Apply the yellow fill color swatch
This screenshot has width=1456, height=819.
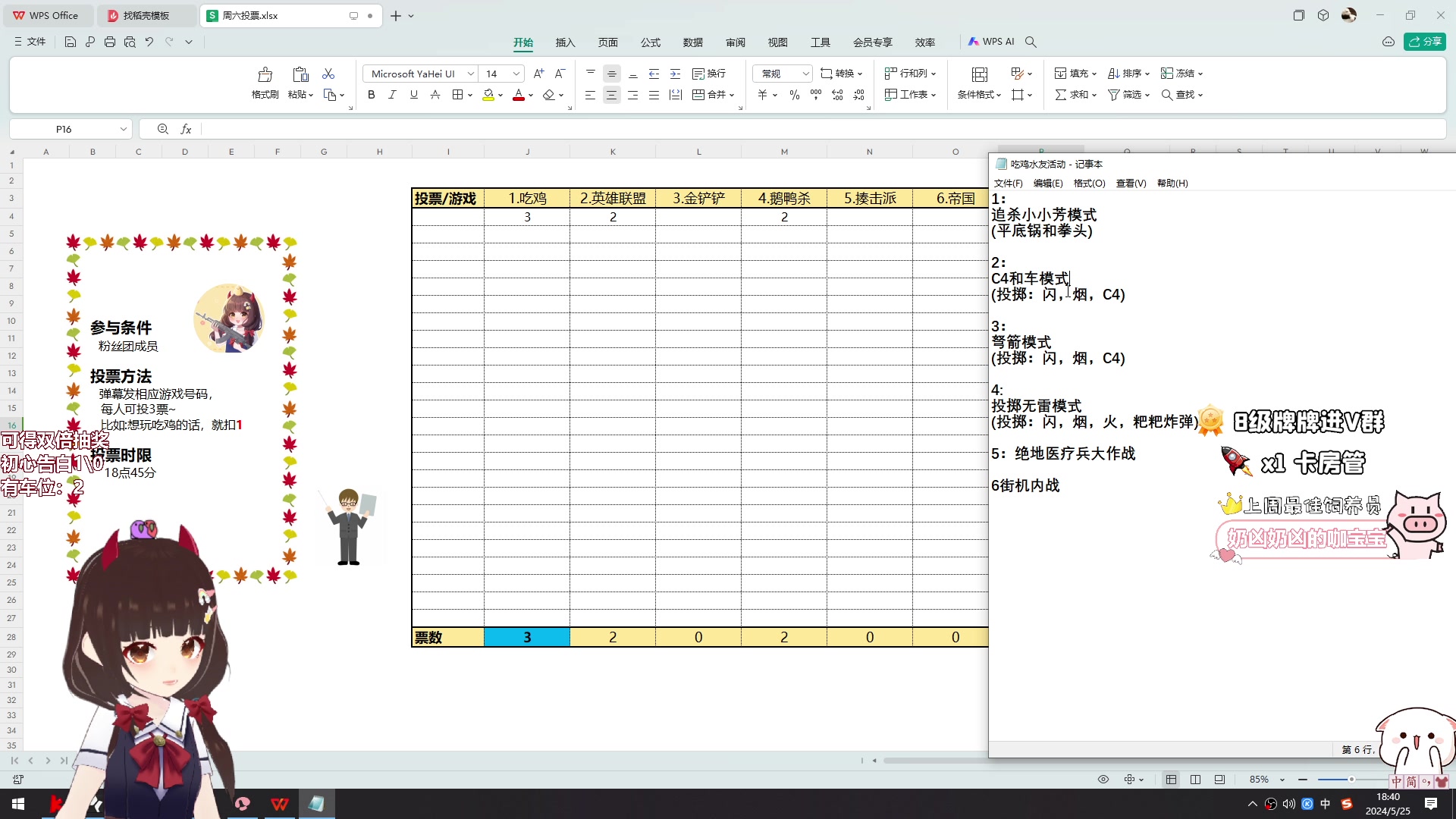(x=488, y=95)
